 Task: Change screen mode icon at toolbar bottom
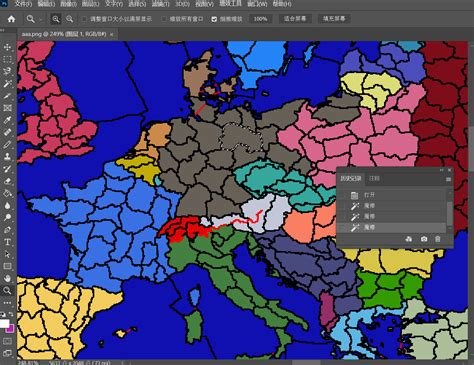point(7,353)
